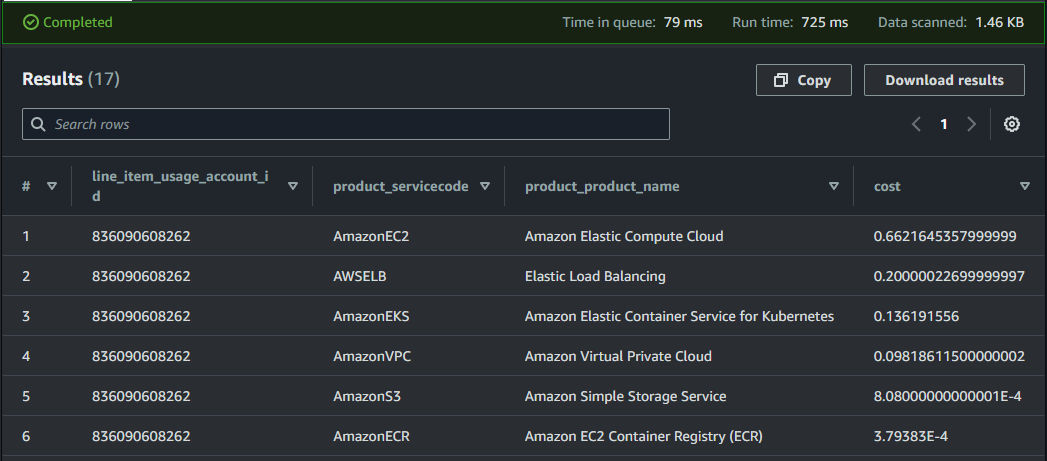Select cost value 0.136191556
This screenshot has height=461, width=1047.
916,316
